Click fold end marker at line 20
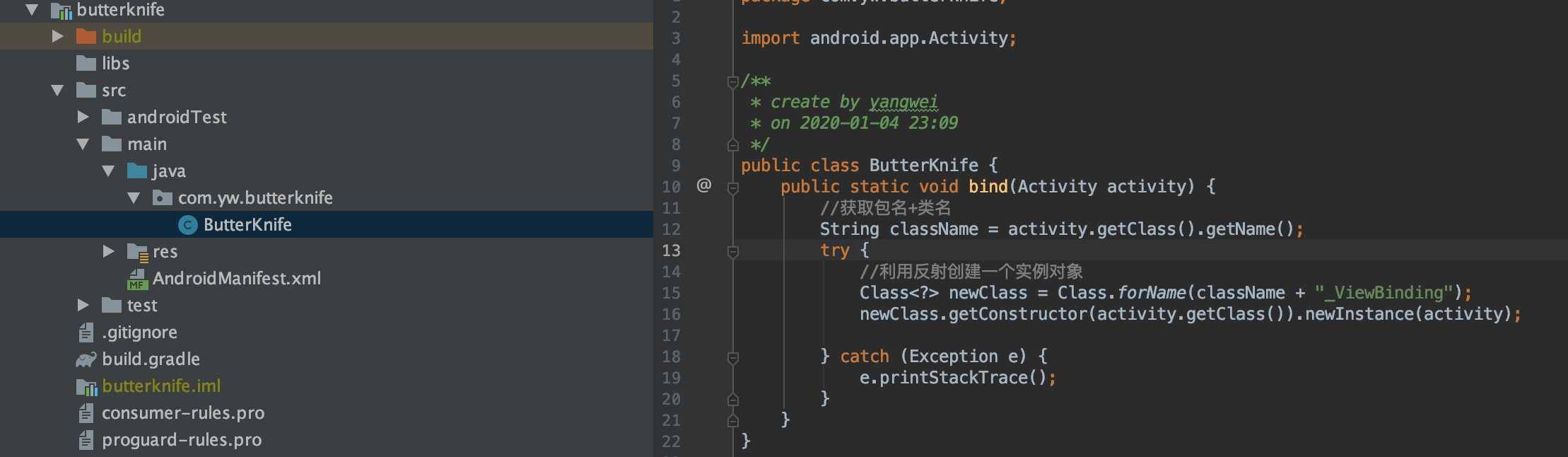1568x457 pixels. (x=733, y=400)
